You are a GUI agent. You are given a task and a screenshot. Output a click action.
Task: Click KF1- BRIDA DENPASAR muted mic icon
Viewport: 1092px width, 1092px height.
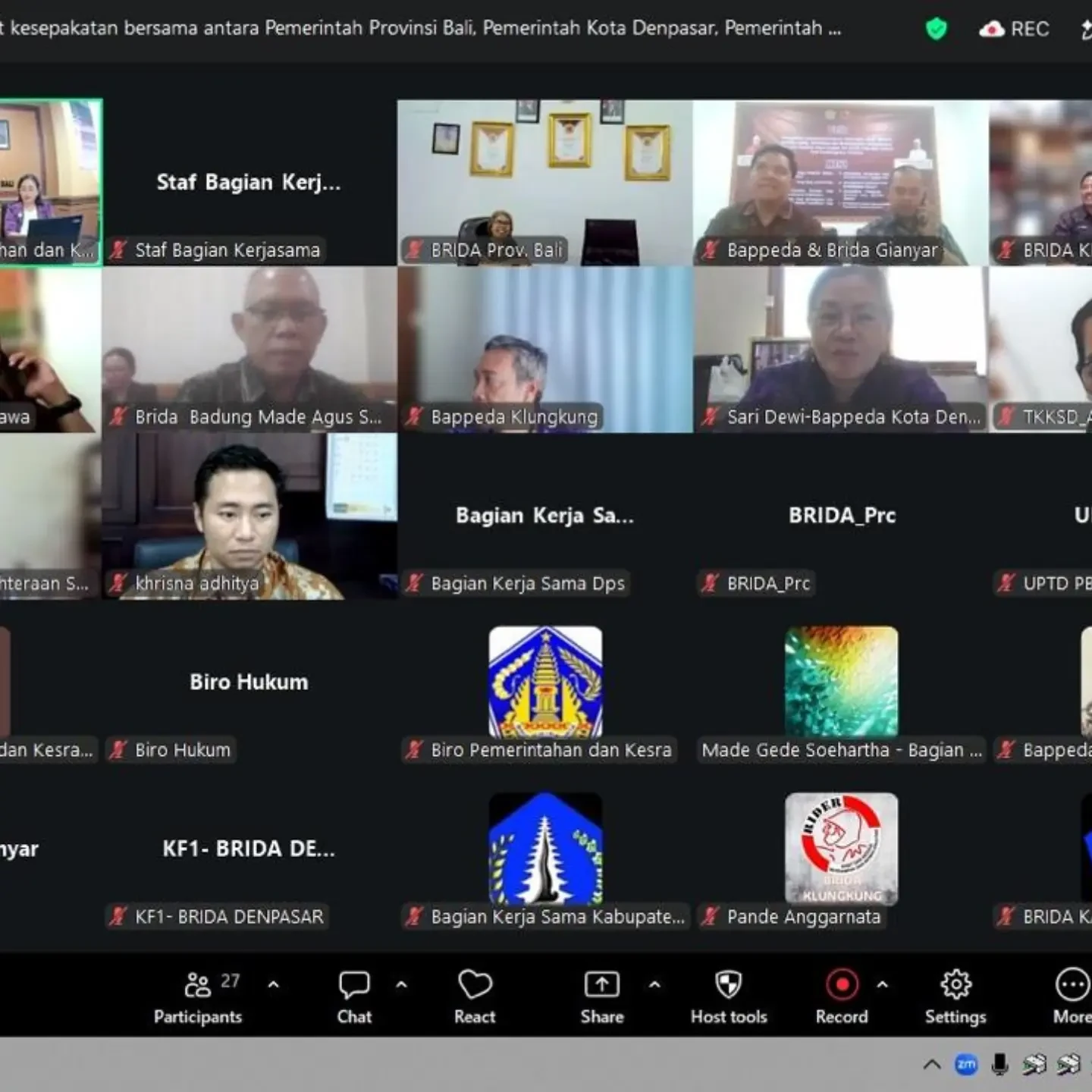pos(118,917)
